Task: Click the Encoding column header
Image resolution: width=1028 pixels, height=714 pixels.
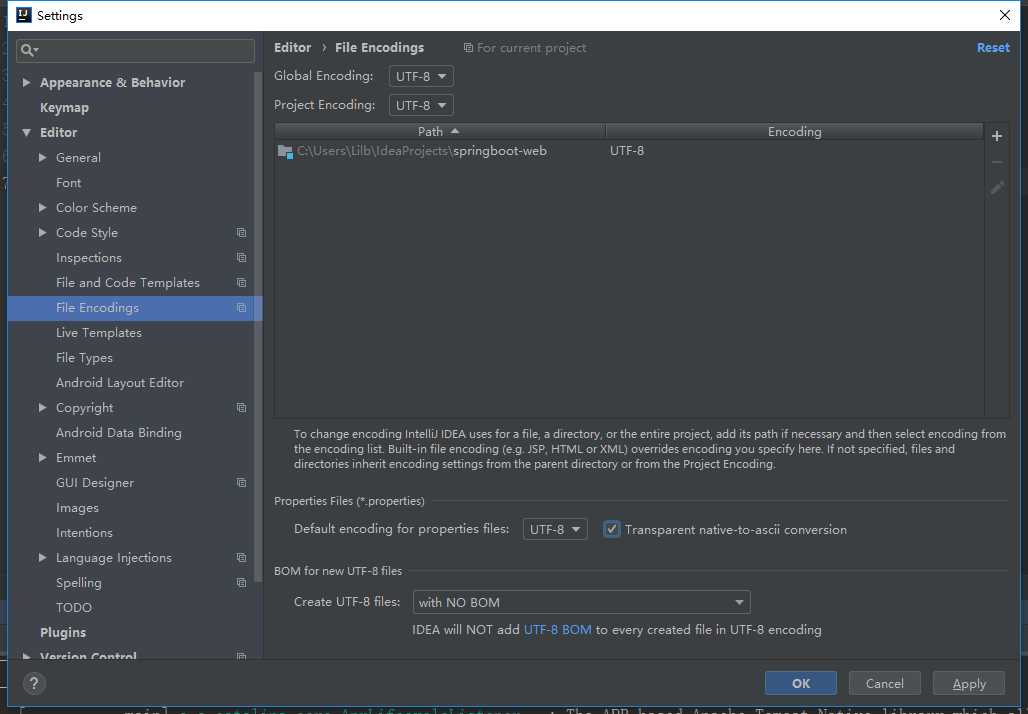Action: 795,132
